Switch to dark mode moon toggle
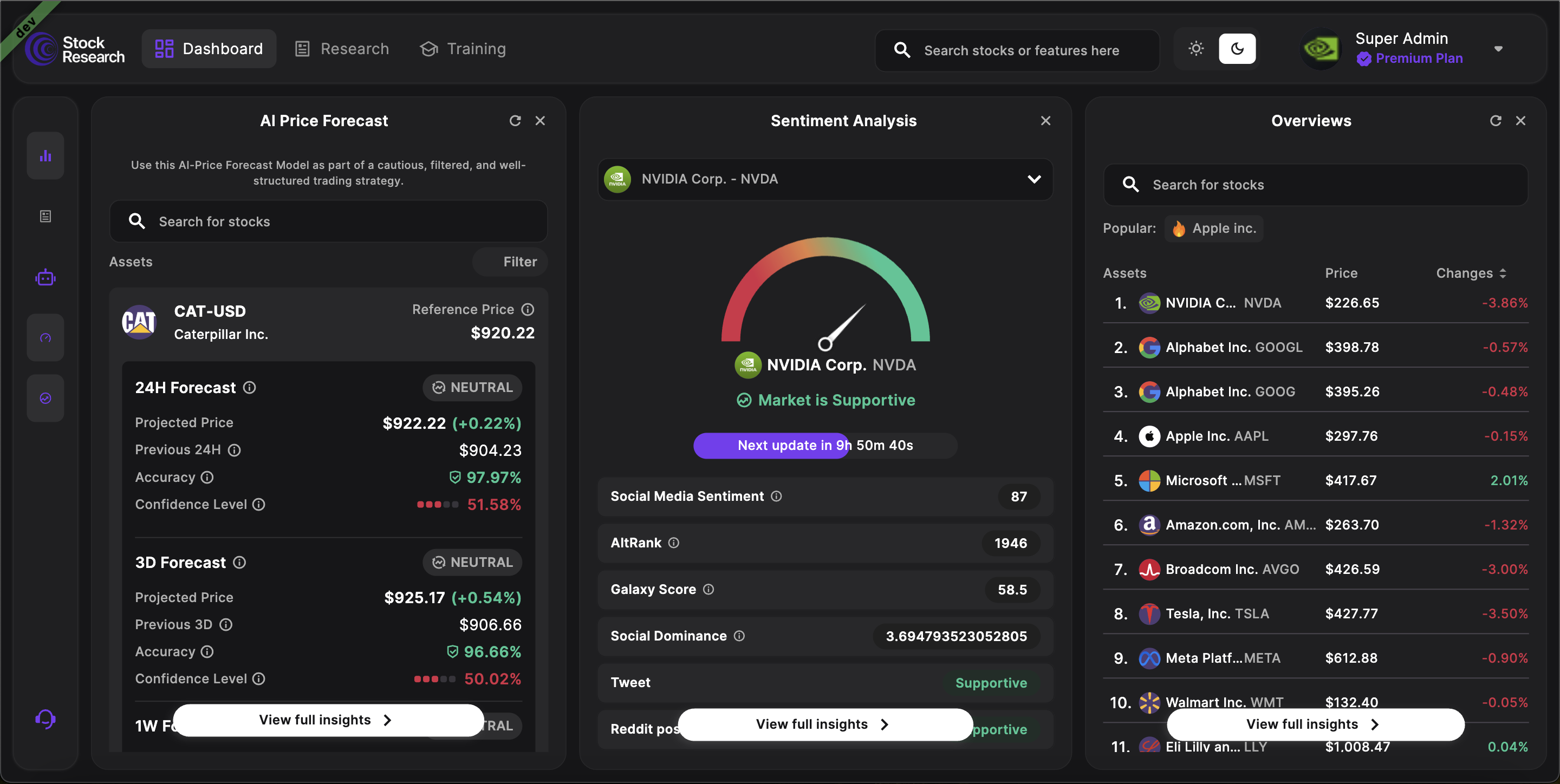Viewport: 1560px width, 784px height. (x=1237, y=48)
